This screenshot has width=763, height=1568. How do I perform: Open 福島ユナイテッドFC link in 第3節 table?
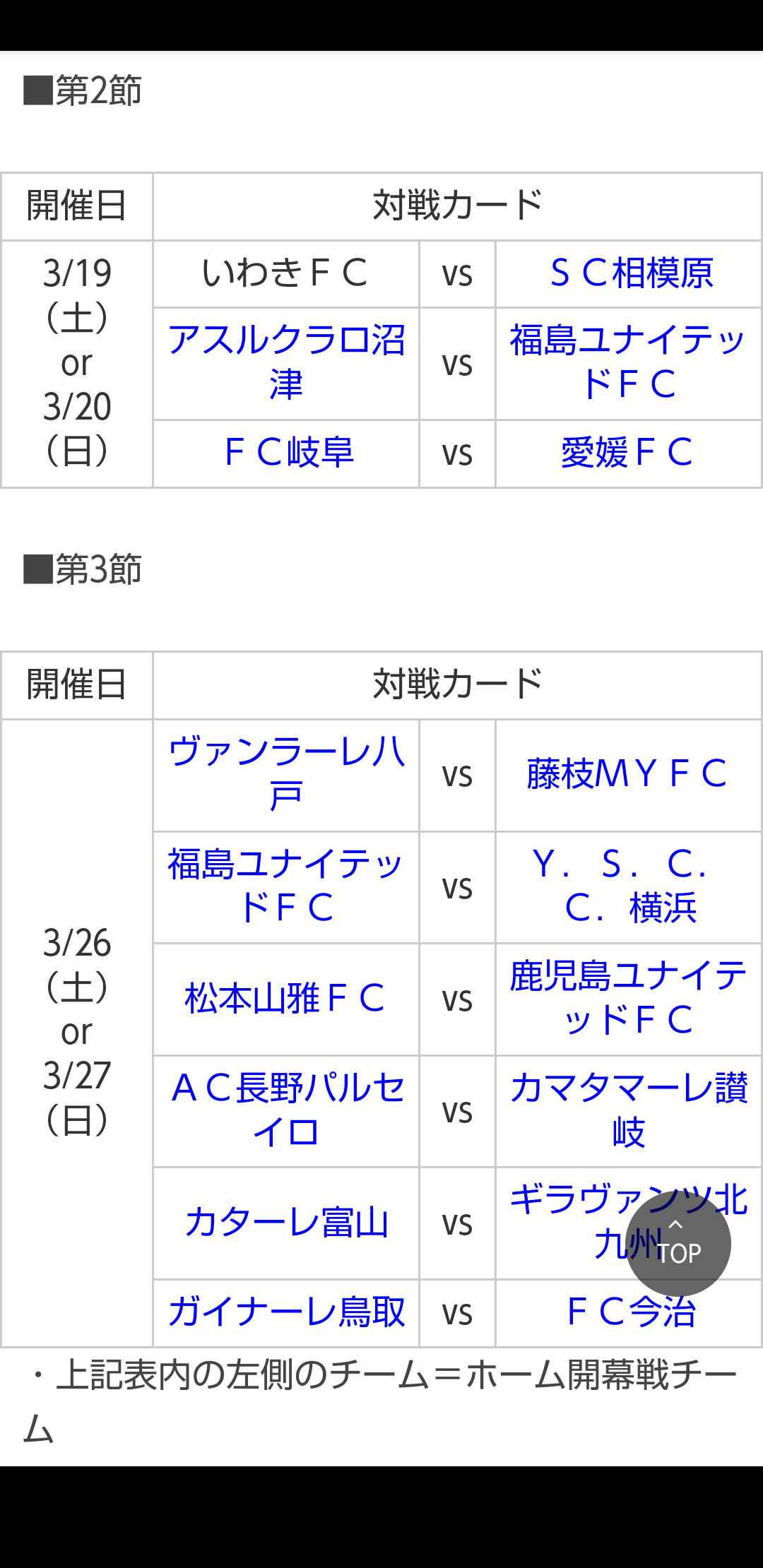click(x=286, y=886)
